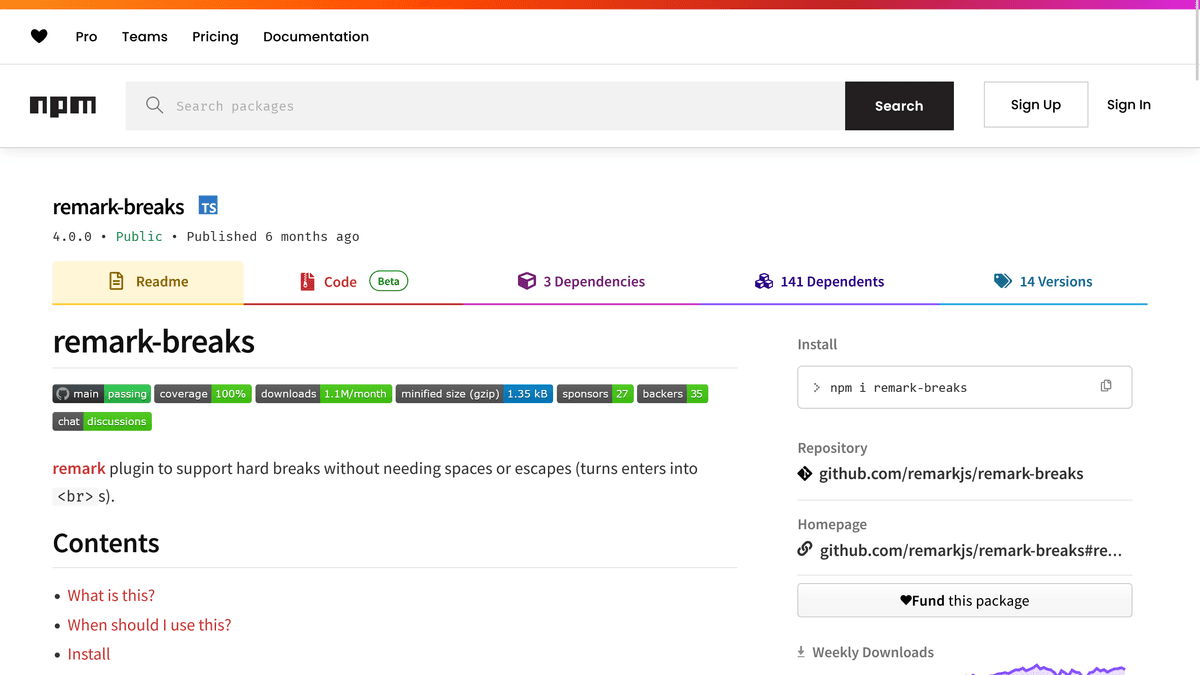Click the sponsors 27 badge
The height and width of the screenshot is (675, 1200).
tap(595, 394)
